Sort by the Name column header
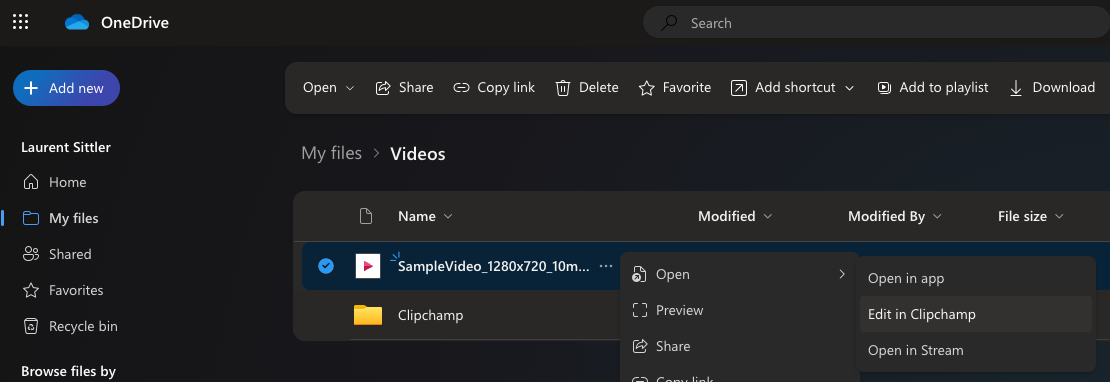Screen dimensions: 1110x382 click(425, 216)
